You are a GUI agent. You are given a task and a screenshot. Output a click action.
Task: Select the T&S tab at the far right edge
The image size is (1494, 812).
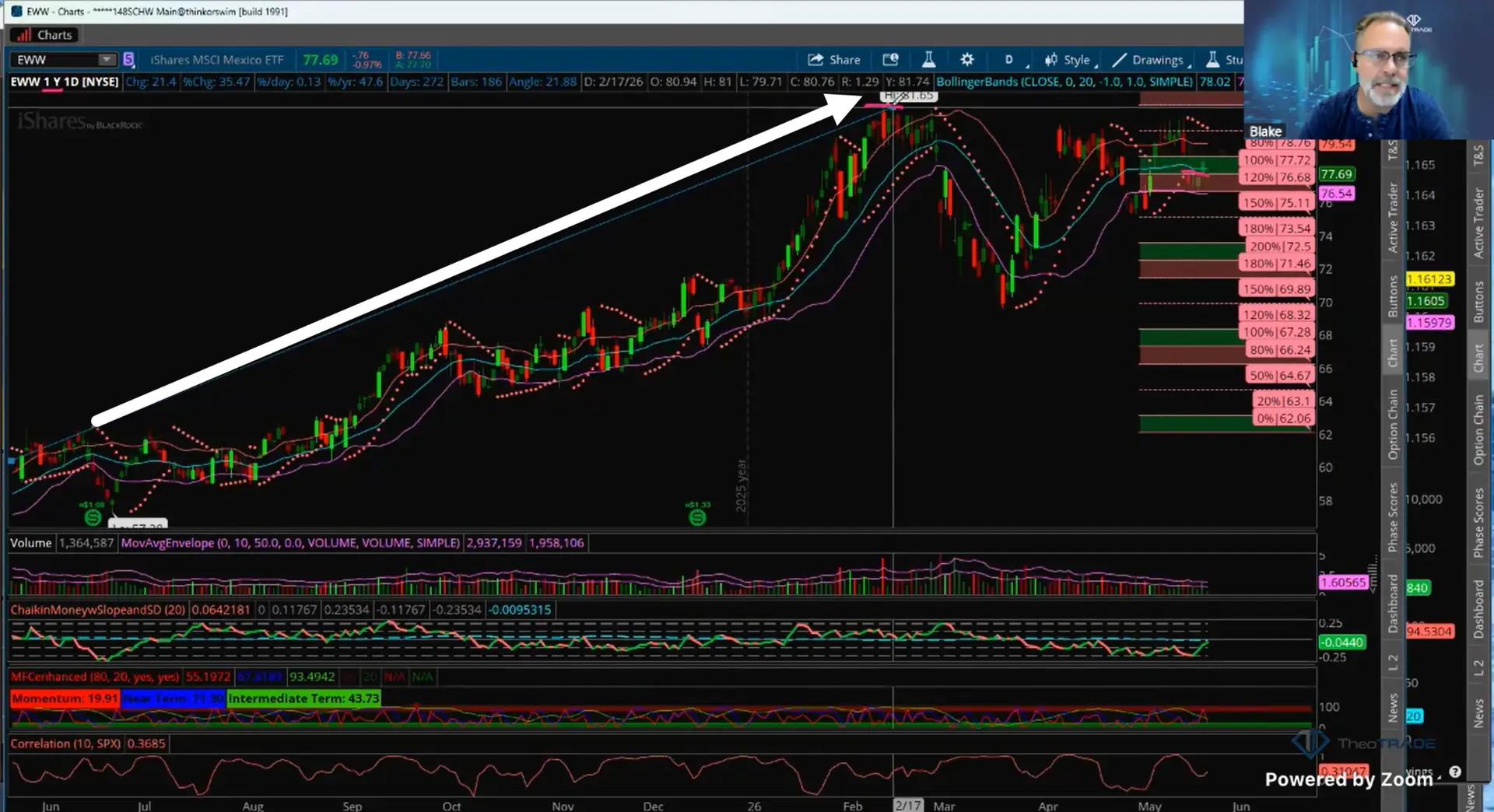click(1478, 156)
